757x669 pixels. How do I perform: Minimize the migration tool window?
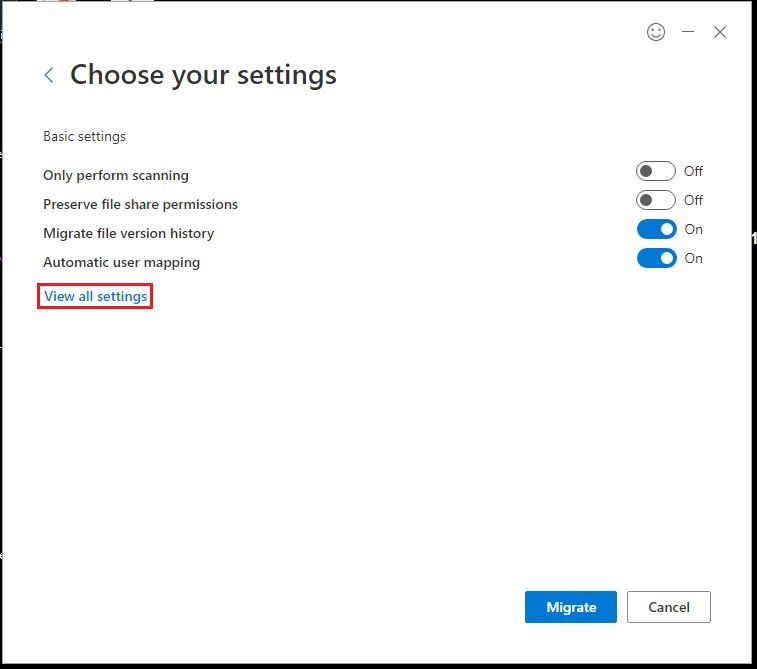click(x=688, y=32)
